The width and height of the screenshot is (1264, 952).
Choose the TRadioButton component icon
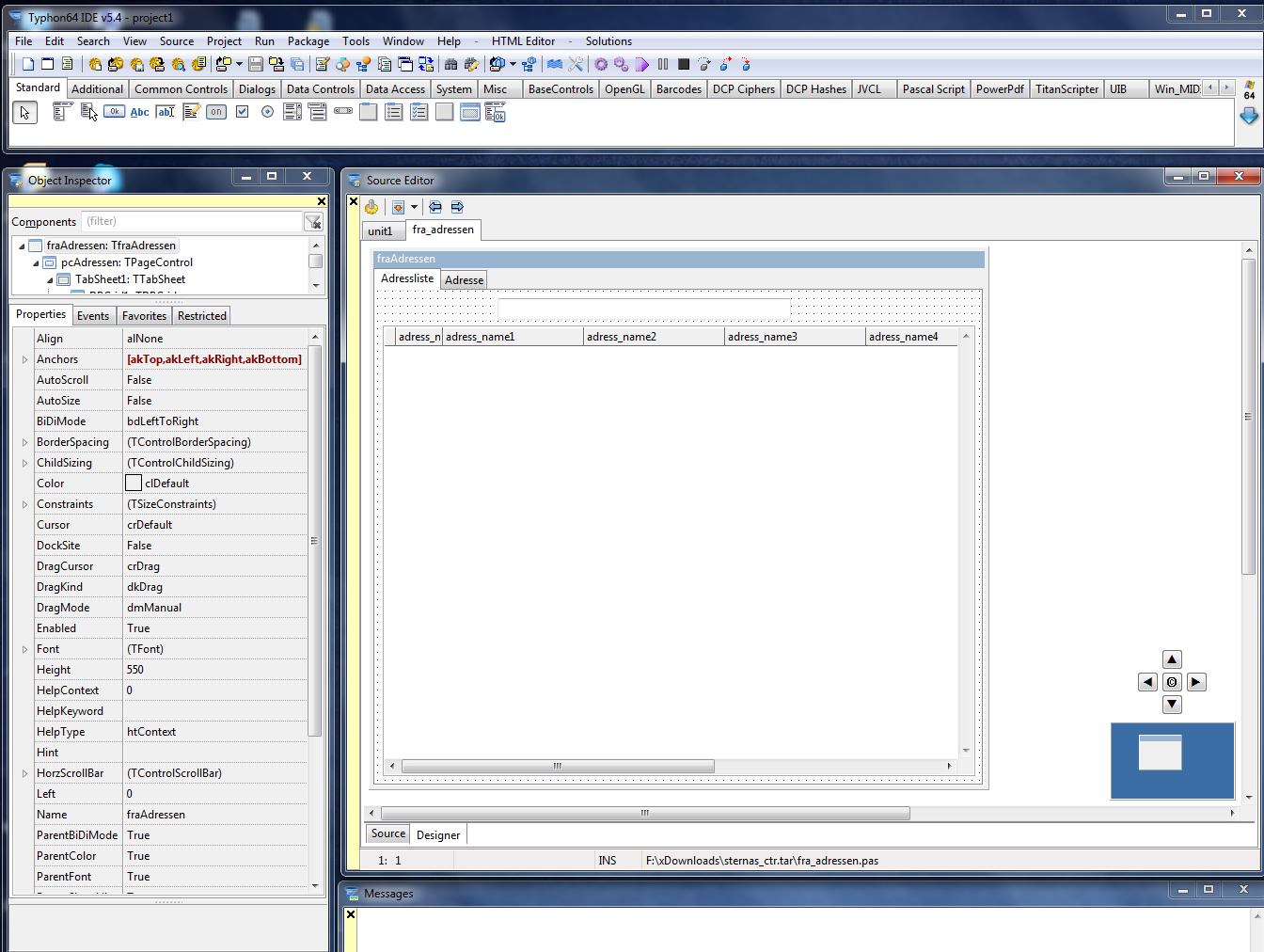pos(267,112)
